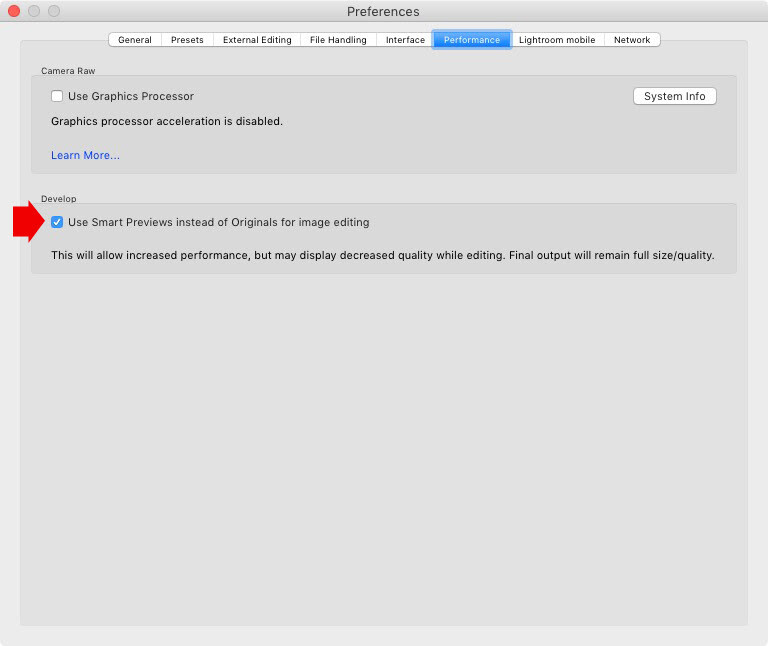Click 'Graphics processor acceleration is disabled.' text
The image size is (768, 646).
coord(167,121)
